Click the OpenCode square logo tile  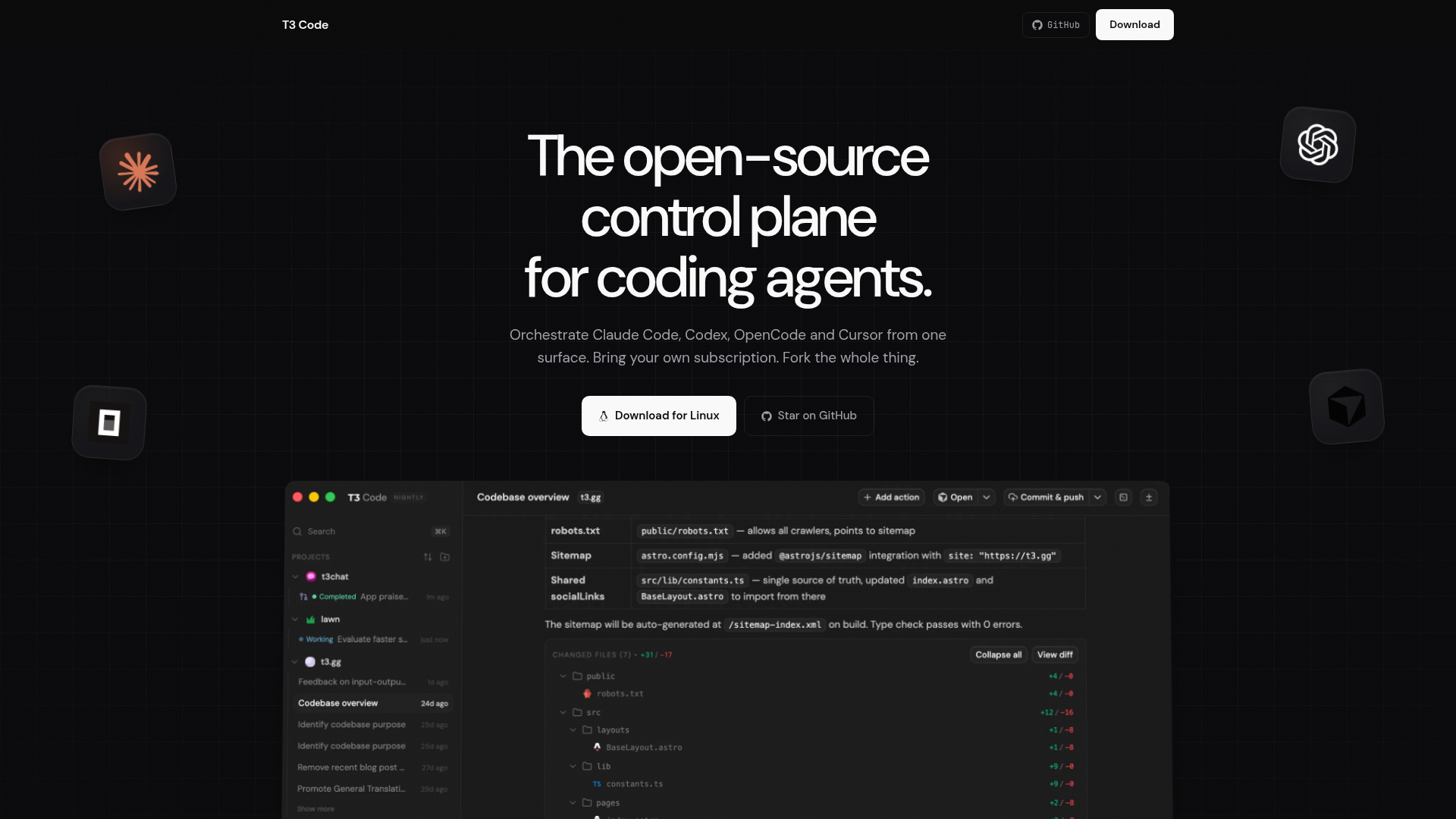pyautogui.click(x=109, y=422)
